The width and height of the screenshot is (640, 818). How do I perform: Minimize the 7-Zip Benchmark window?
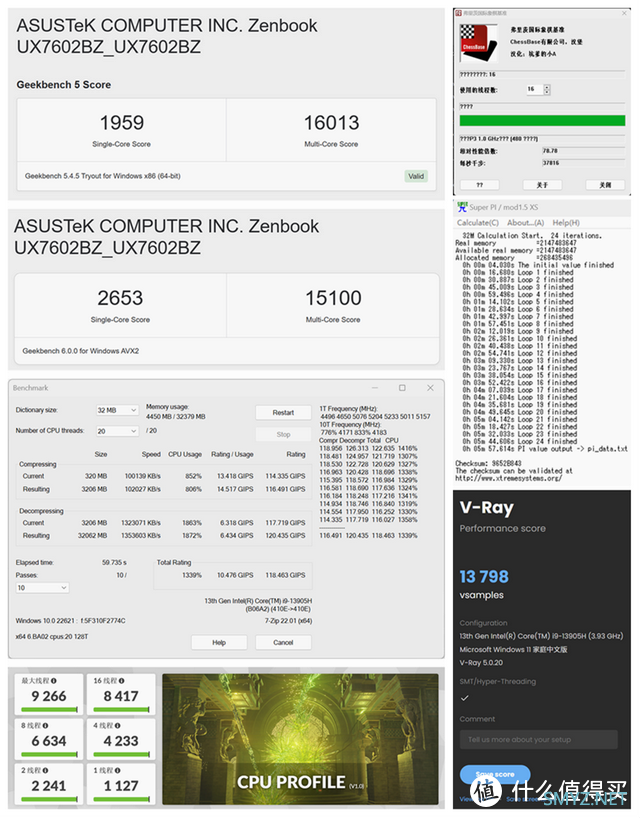tap(375, 388)
